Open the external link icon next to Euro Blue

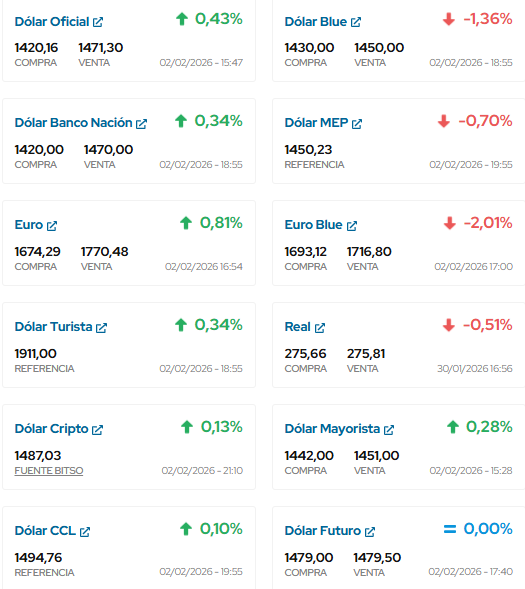[352, 226]
